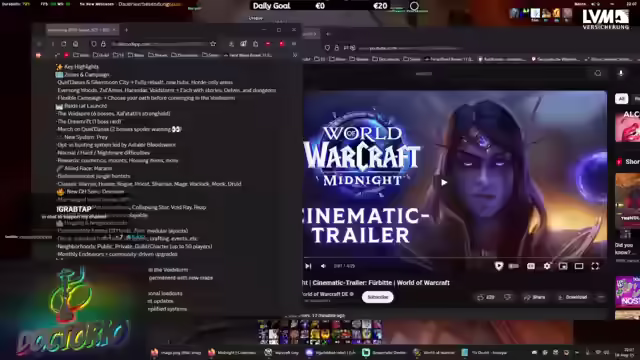Screen dimensions: 640x360
Task: Share the cinematic trailer video
Action: pos(535,297)
